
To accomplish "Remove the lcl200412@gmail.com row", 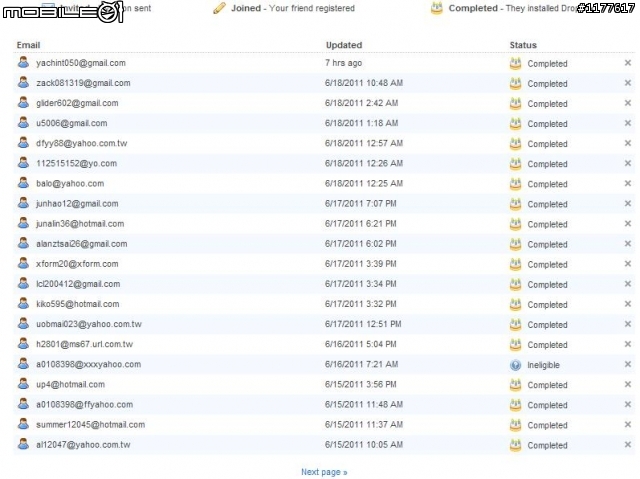I will click(x=628, y=284).
